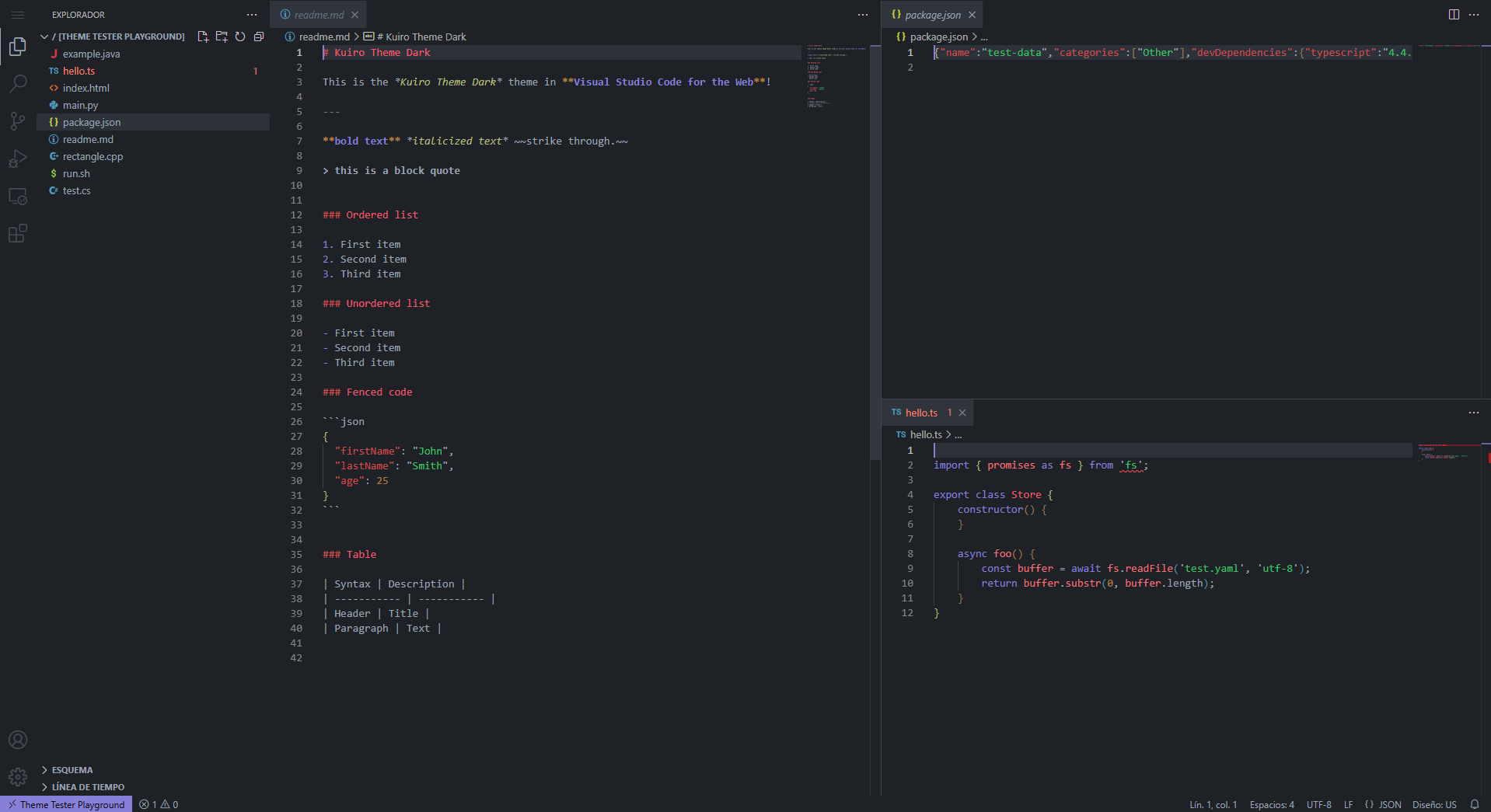
Task: Click breadcrumb chevron after readme.md
Action: point(357,37)
